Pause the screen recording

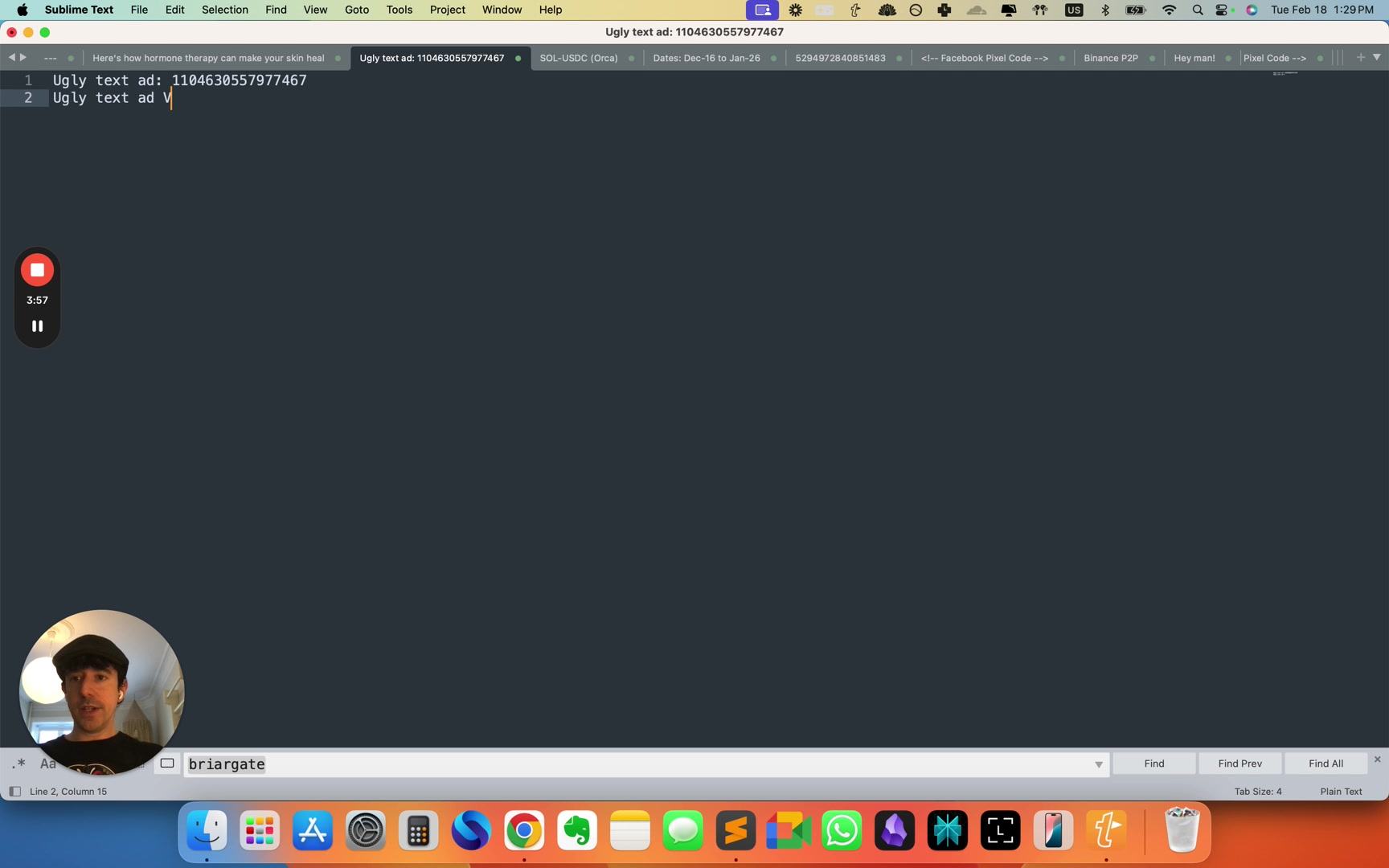(37, 325)
